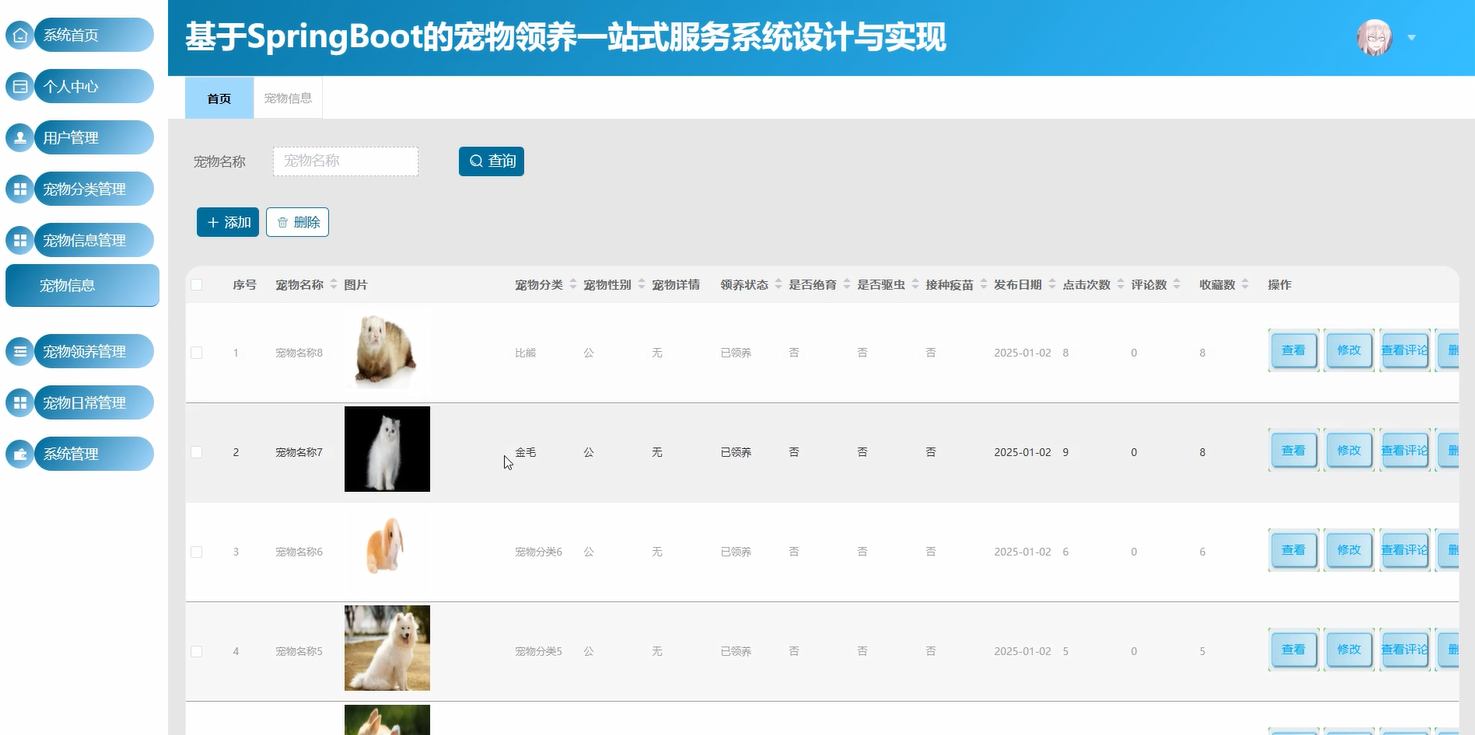
Task: Click the grid icon beside 宠物日常管理
Action: [20, 402]
